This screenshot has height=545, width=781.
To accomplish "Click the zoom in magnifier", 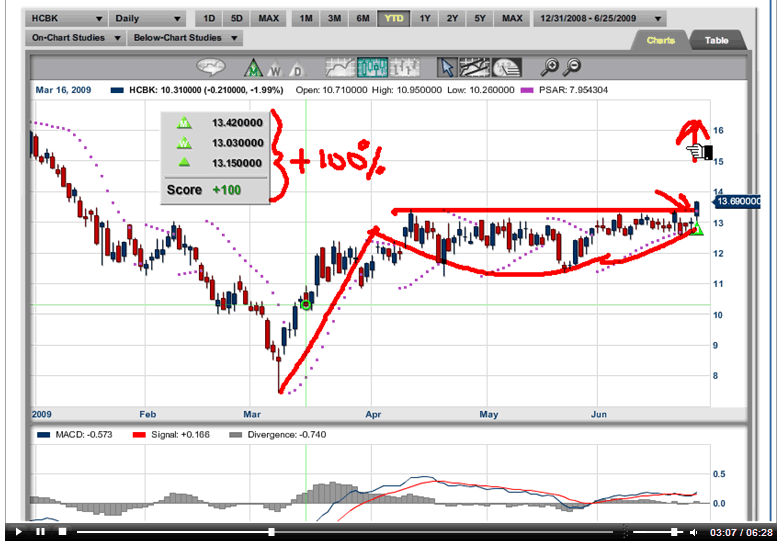I will pos(550,68).
